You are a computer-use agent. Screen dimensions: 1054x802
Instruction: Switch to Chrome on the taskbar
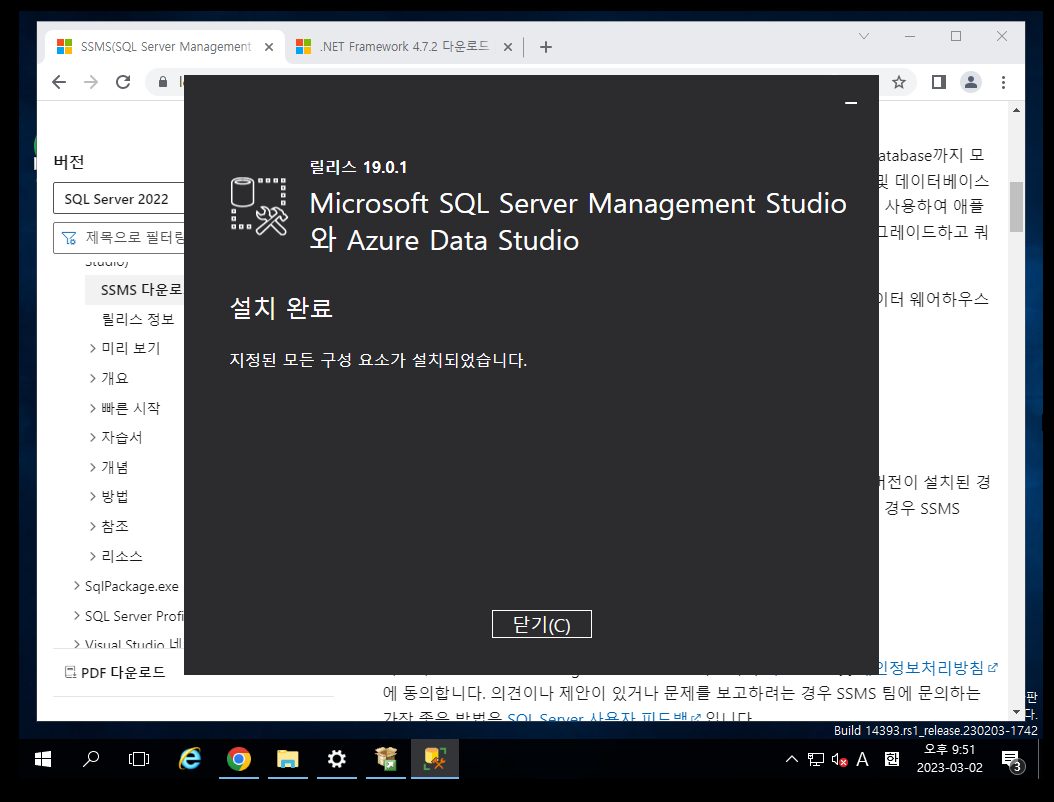coord(239,759)
